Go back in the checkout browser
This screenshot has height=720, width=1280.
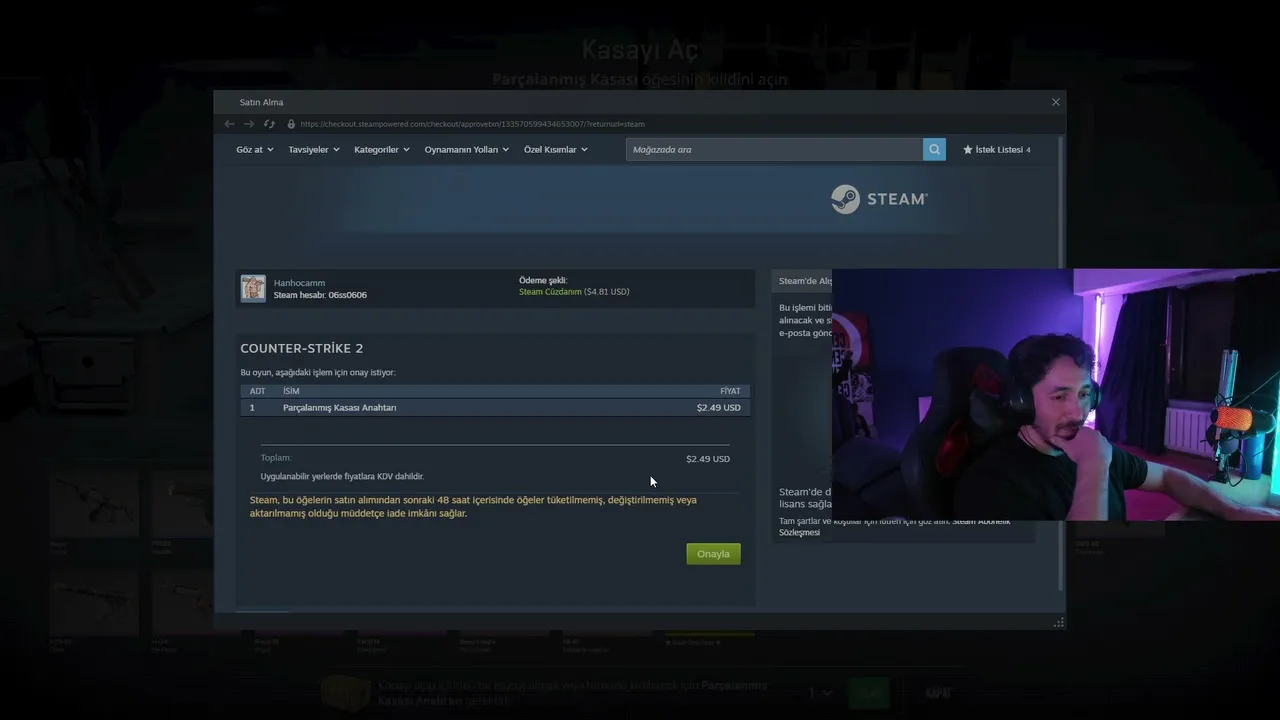coord(229,124)
